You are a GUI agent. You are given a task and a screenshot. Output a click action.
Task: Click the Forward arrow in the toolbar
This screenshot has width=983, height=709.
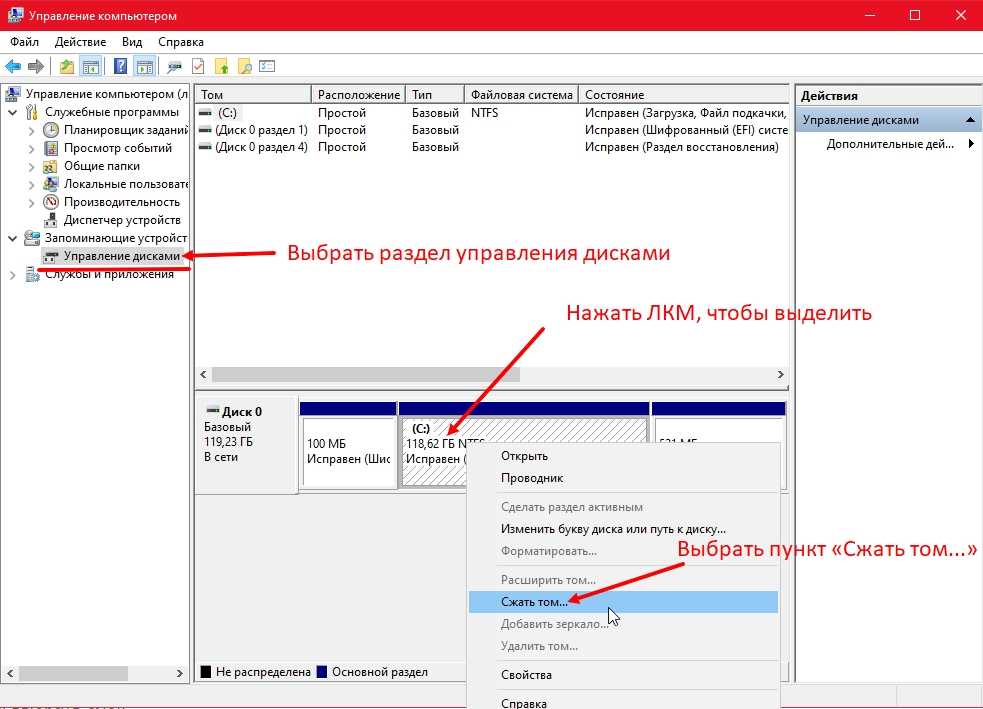[x=36, y=67]
